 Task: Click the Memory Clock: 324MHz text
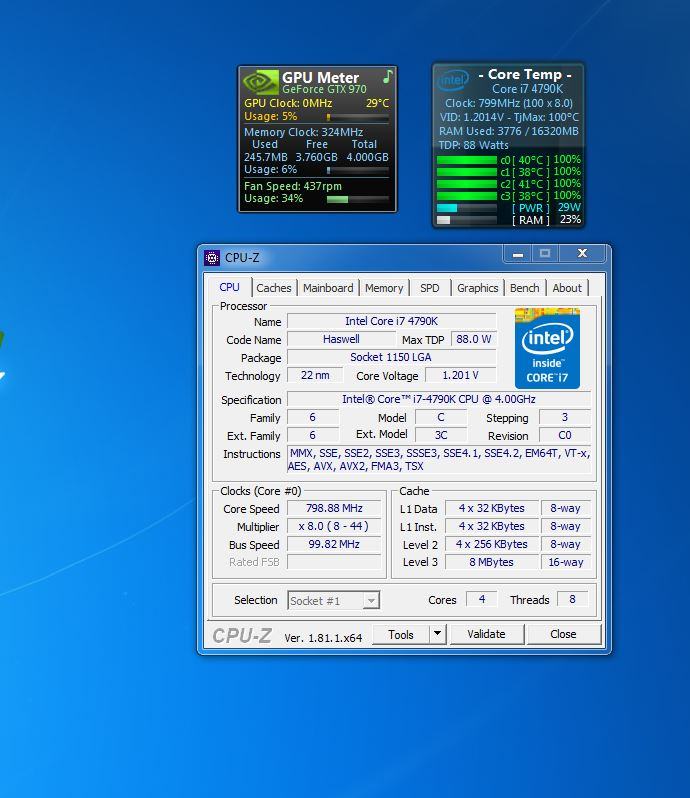coord(303,132)
